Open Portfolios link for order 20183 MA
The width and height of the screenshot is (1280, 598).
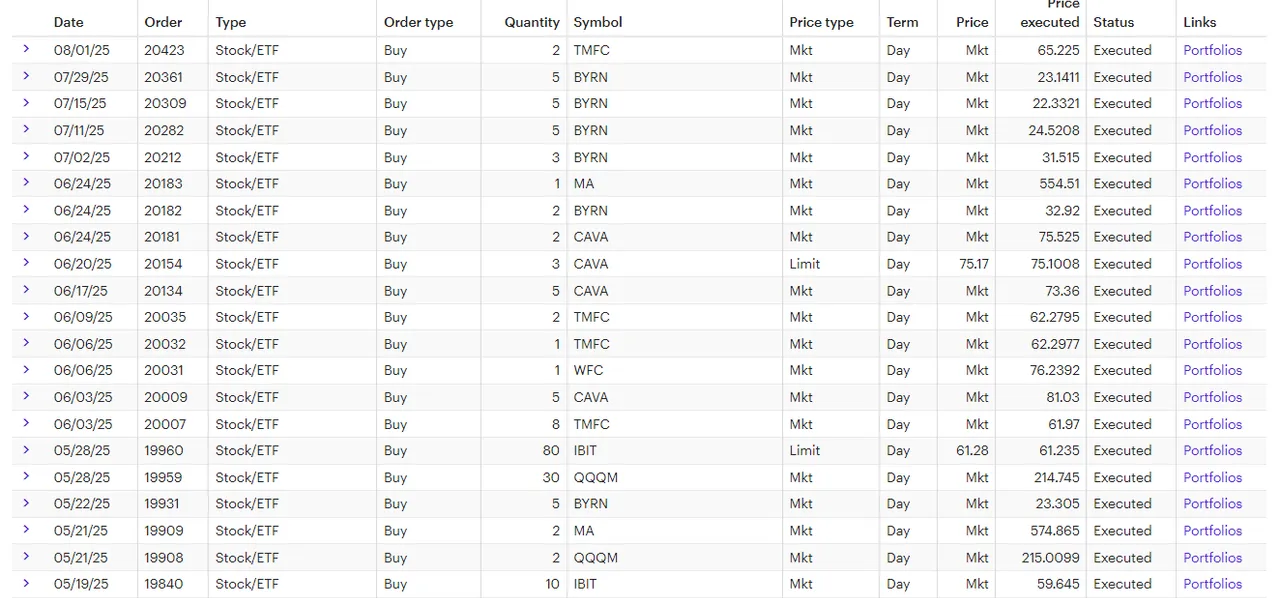tap(1212, 184)
